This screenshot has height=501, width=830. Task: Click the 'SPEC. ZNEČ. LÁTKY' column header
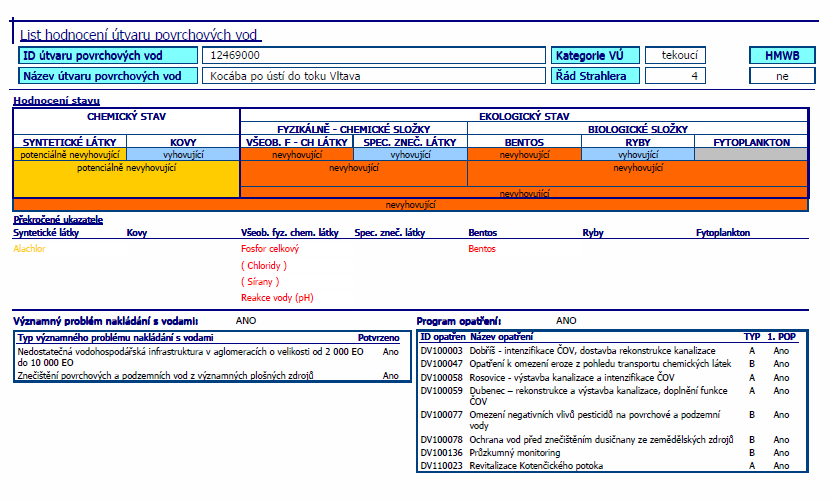click(410, 142)
